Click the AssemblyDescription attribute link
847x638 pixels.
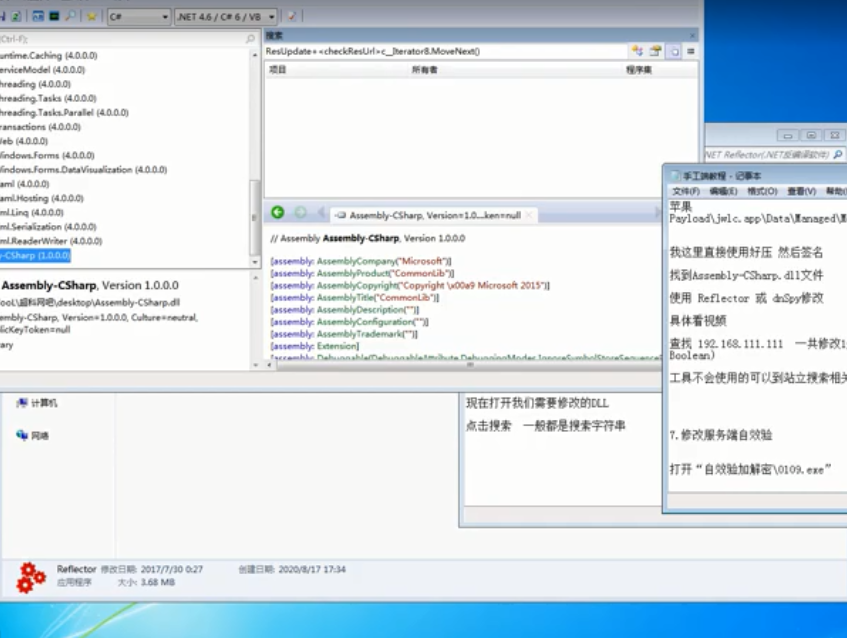[360, 310]
